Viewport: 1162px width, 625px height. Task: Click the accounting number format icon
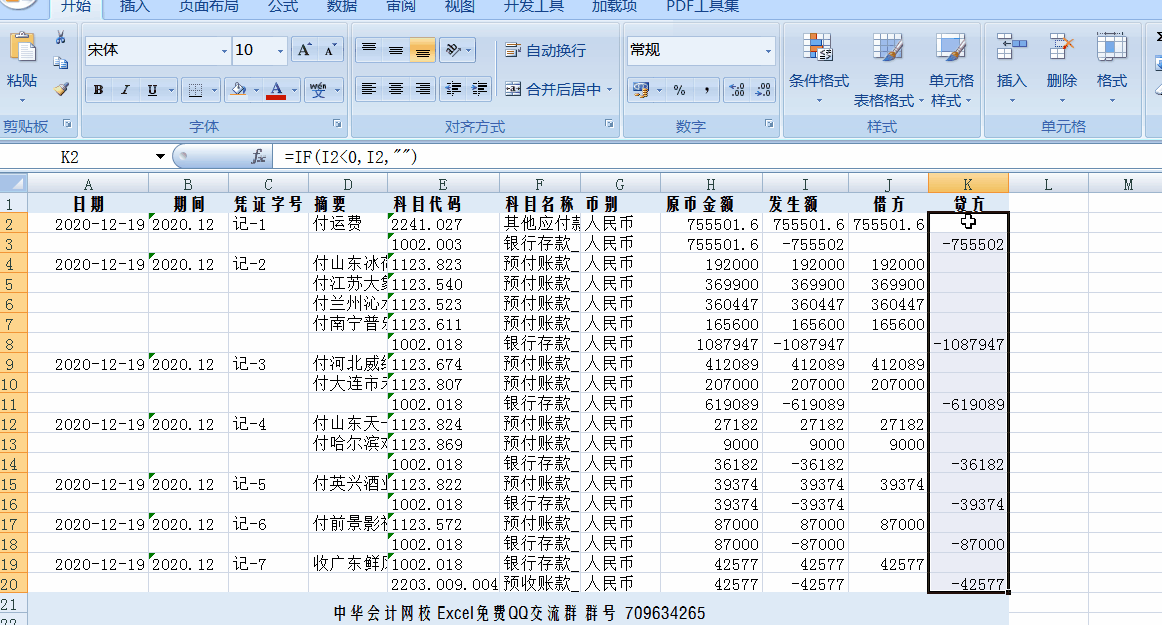641,90
